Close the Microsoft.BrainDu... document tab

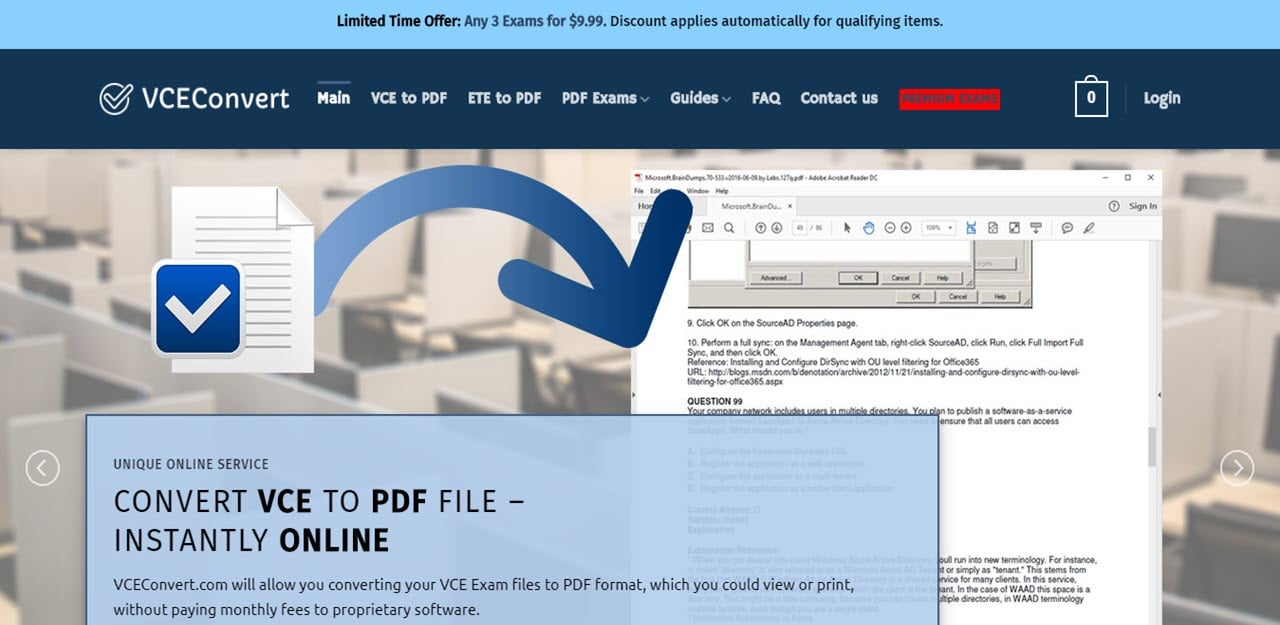(x=790, y=206)
